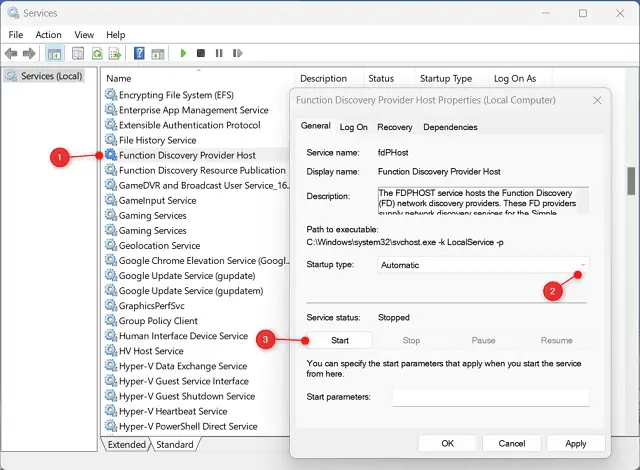The width and height of the screenshot is (640, 470).
Task: Click the Start button under Service status
Action: click(x=340, y=340)
